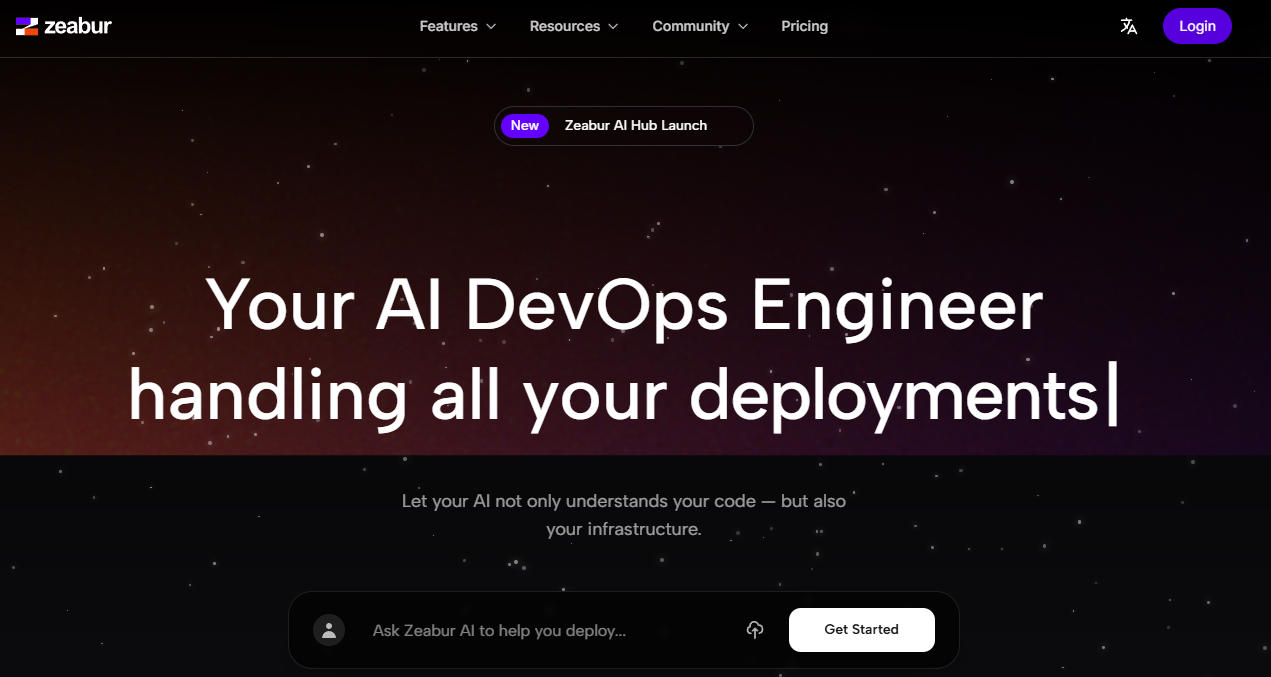1271x677 pixels.
Task: Click the 'Your AI DevOps Engineer' headline
Action: click(624, 305)
